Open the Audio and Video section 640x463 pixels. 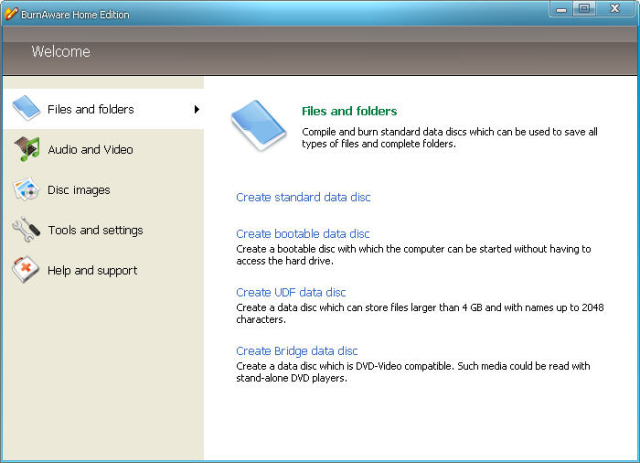(103, 149)
